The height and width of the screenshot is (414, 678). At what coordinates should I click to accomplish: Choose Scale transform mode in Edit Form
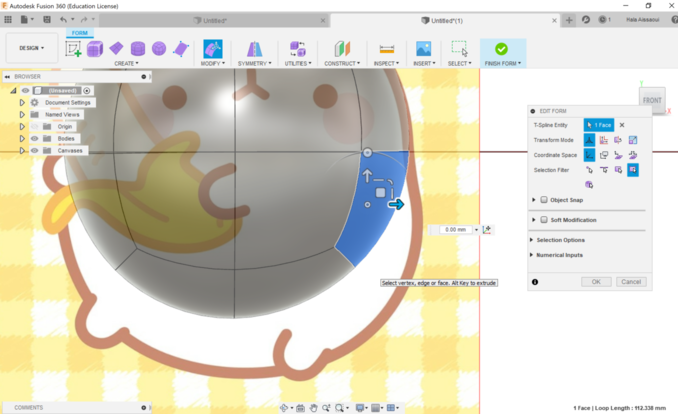point(633,140)
